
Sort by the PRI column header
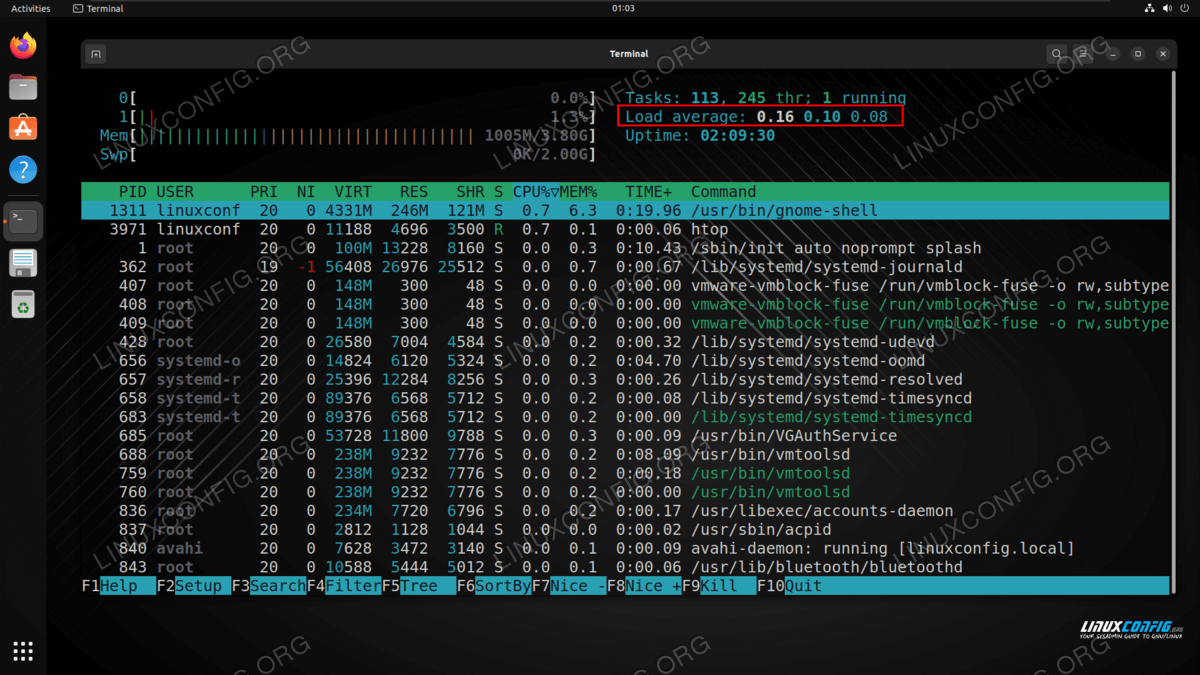click(x=264, y=192)
